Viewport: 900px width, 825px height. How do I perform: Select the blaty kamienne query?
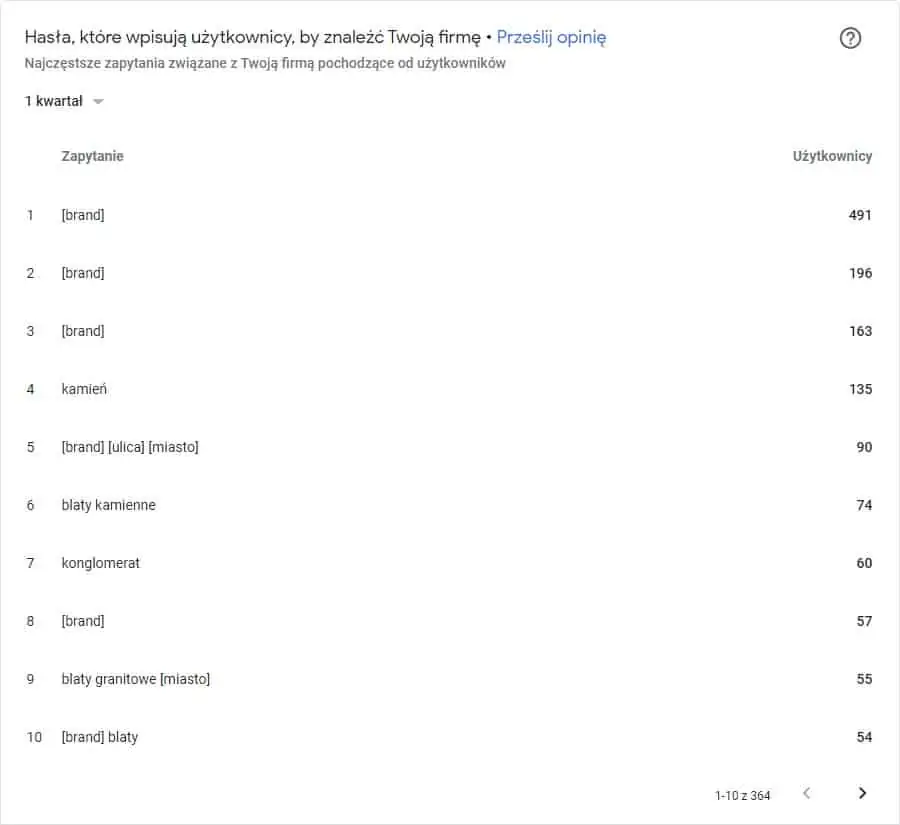108,505
